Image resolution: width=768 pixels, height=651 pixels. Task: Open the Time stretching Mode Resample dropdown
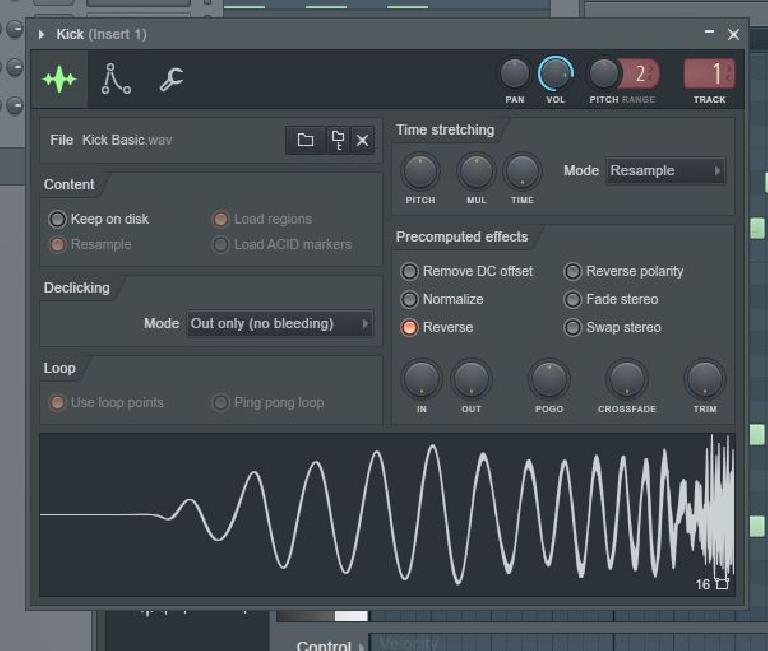[665, 170]
